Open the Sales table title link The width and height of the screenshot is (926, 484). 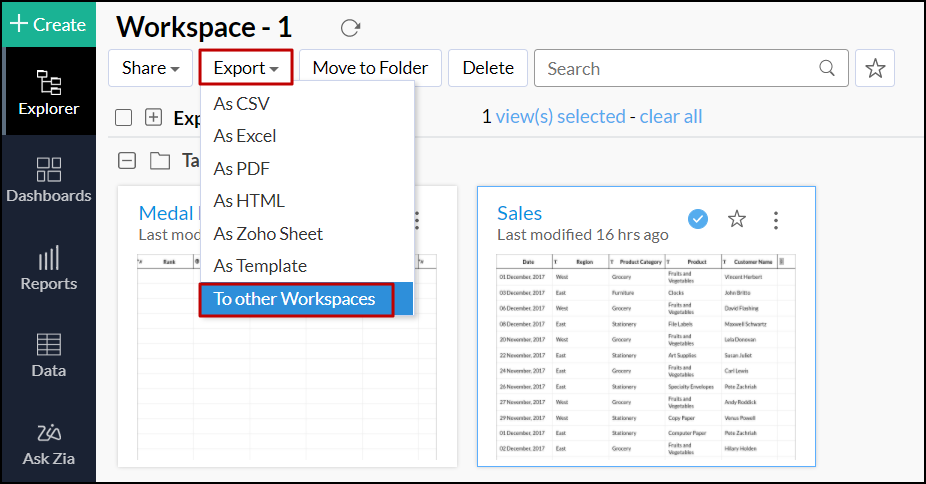tap(520, 213)
